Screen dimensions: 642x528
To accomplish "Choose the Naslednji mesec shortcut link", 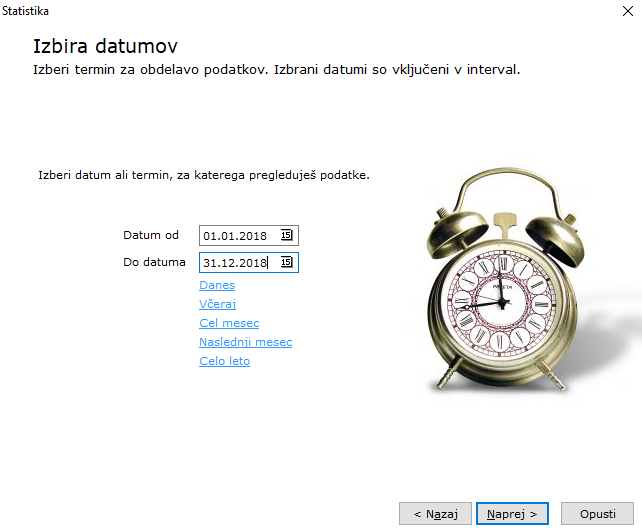I will coord(246,342).
